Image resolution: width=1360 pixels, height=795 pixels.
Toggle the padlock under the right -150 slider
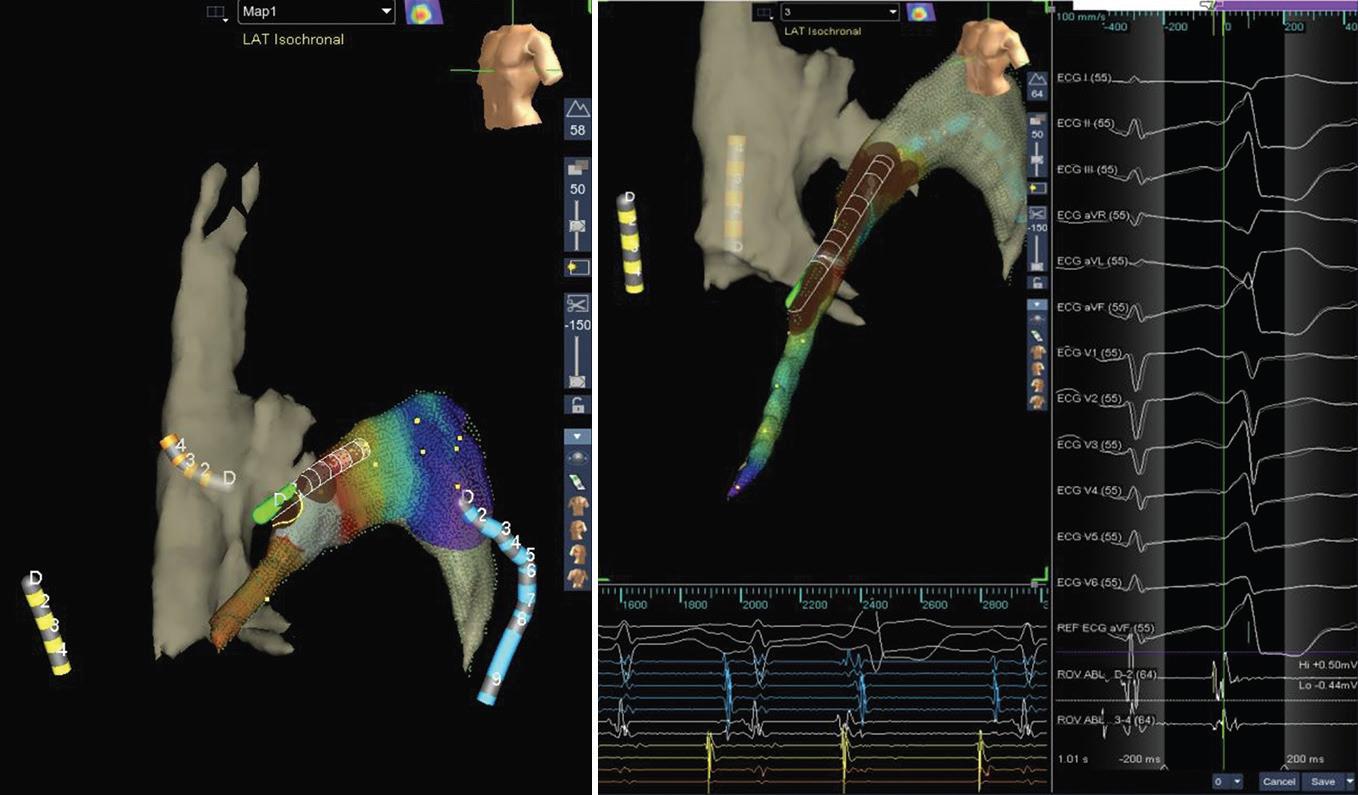[x=1037, y=282]
